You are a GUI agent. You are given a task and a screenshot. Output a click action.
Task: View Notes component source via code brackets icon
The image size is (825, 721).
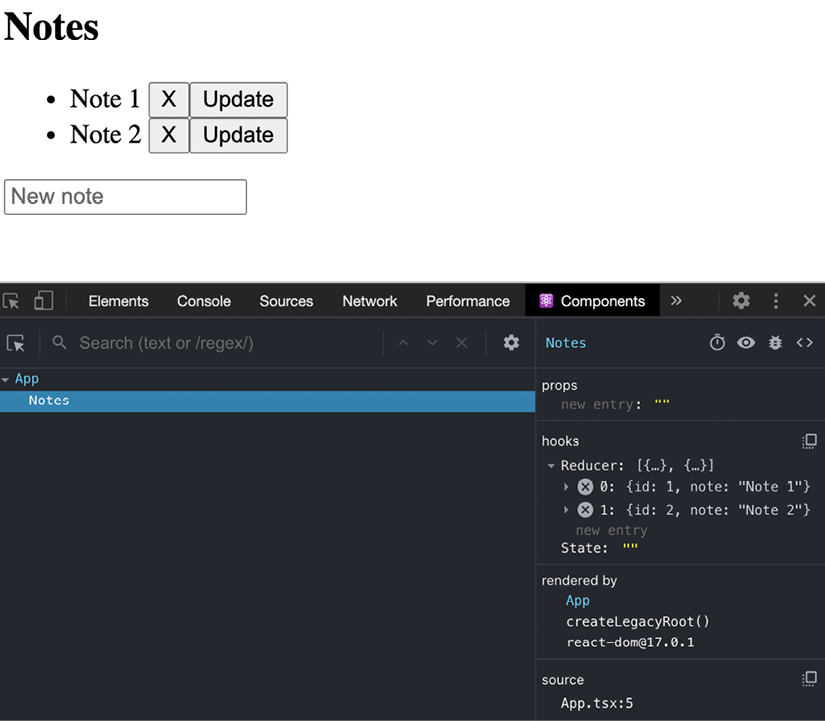click(805, 342)
